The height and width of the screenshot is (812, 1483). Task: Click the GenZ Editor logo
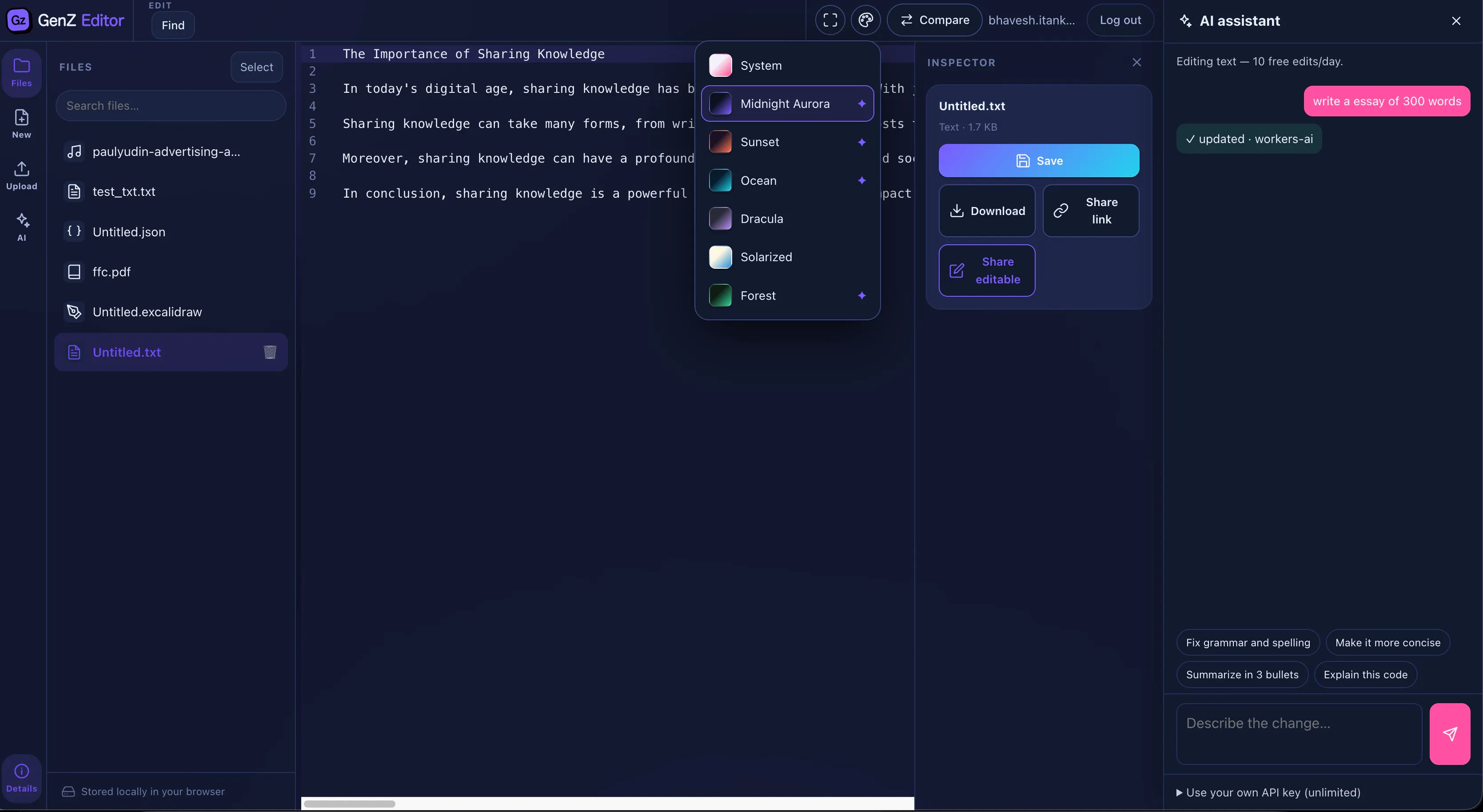point(65,20)
